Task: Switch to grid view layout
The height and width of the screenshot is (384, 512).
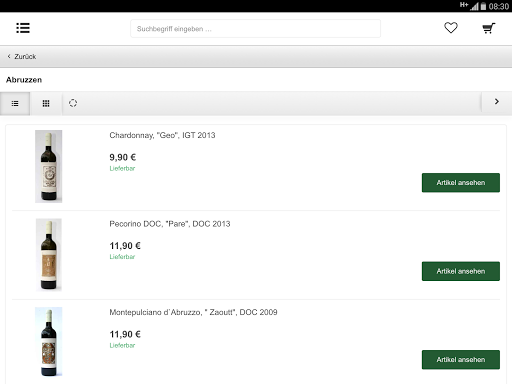Action: 46,104
